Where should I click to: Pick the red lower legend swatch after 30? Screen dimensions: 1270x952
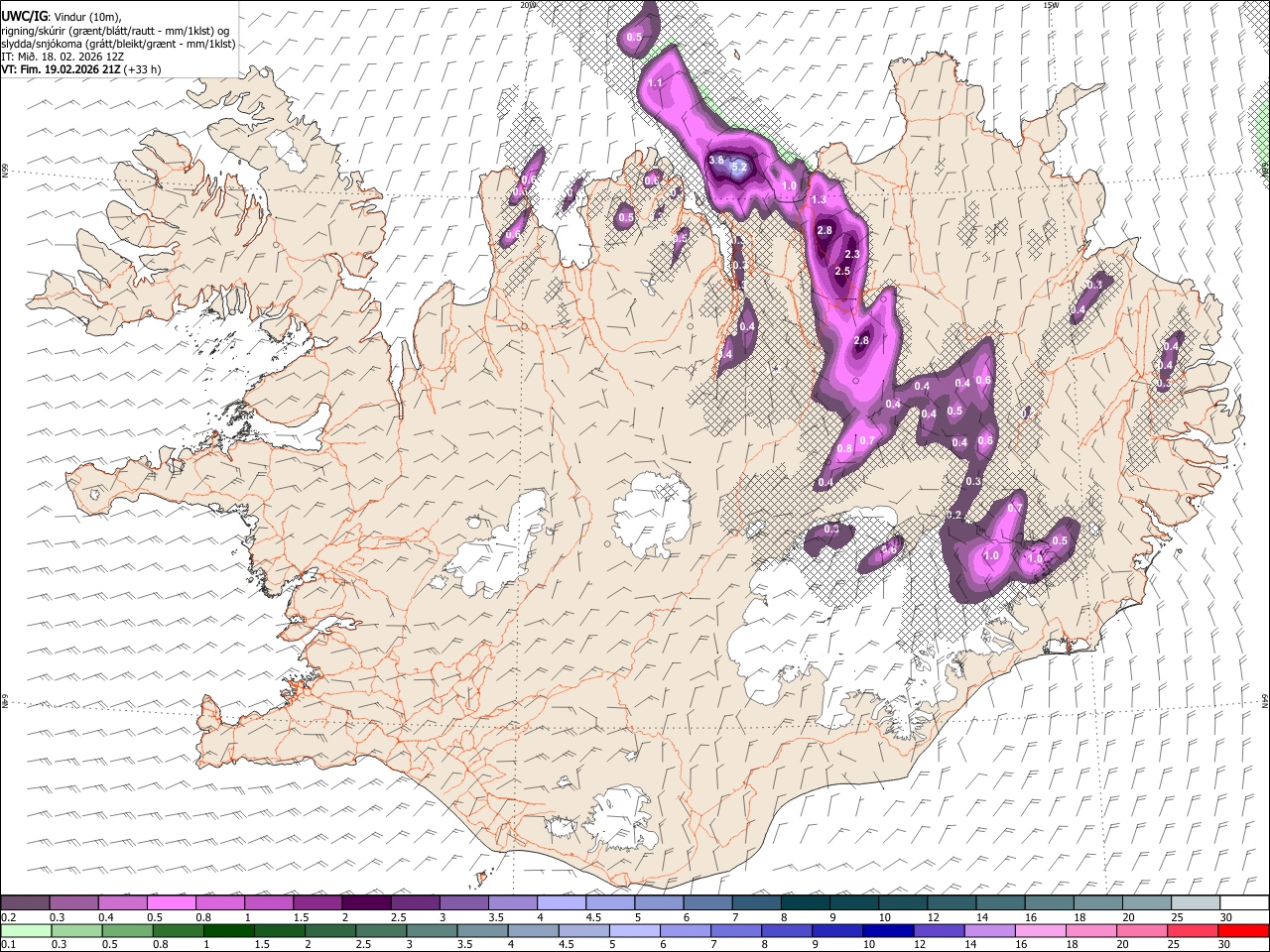(1244, 930)
